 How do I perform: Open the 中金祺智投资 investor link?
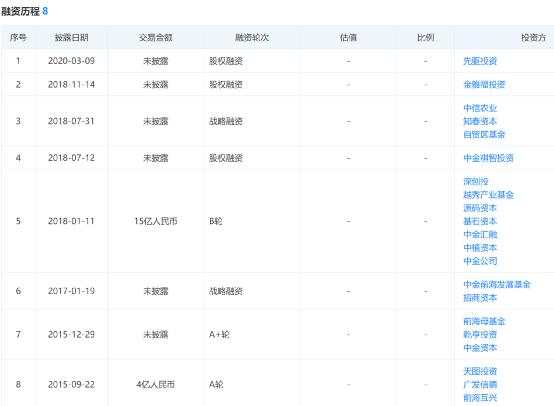[x=488, y=158]
